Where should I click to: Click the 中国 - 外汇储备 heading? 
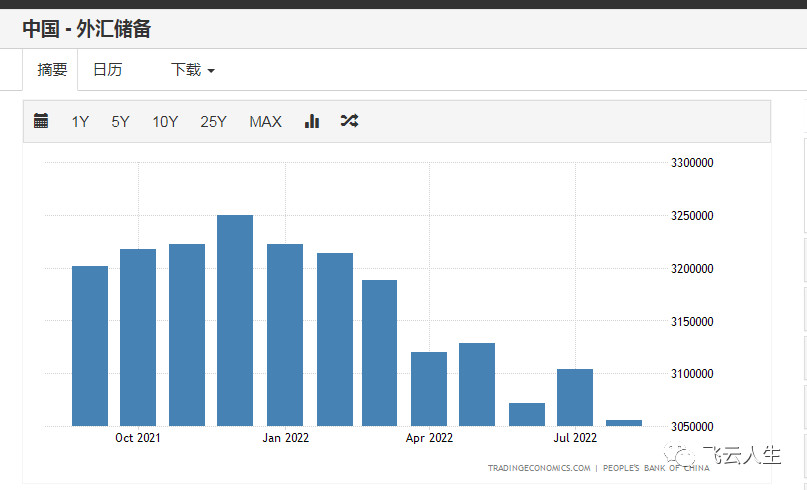86,29
